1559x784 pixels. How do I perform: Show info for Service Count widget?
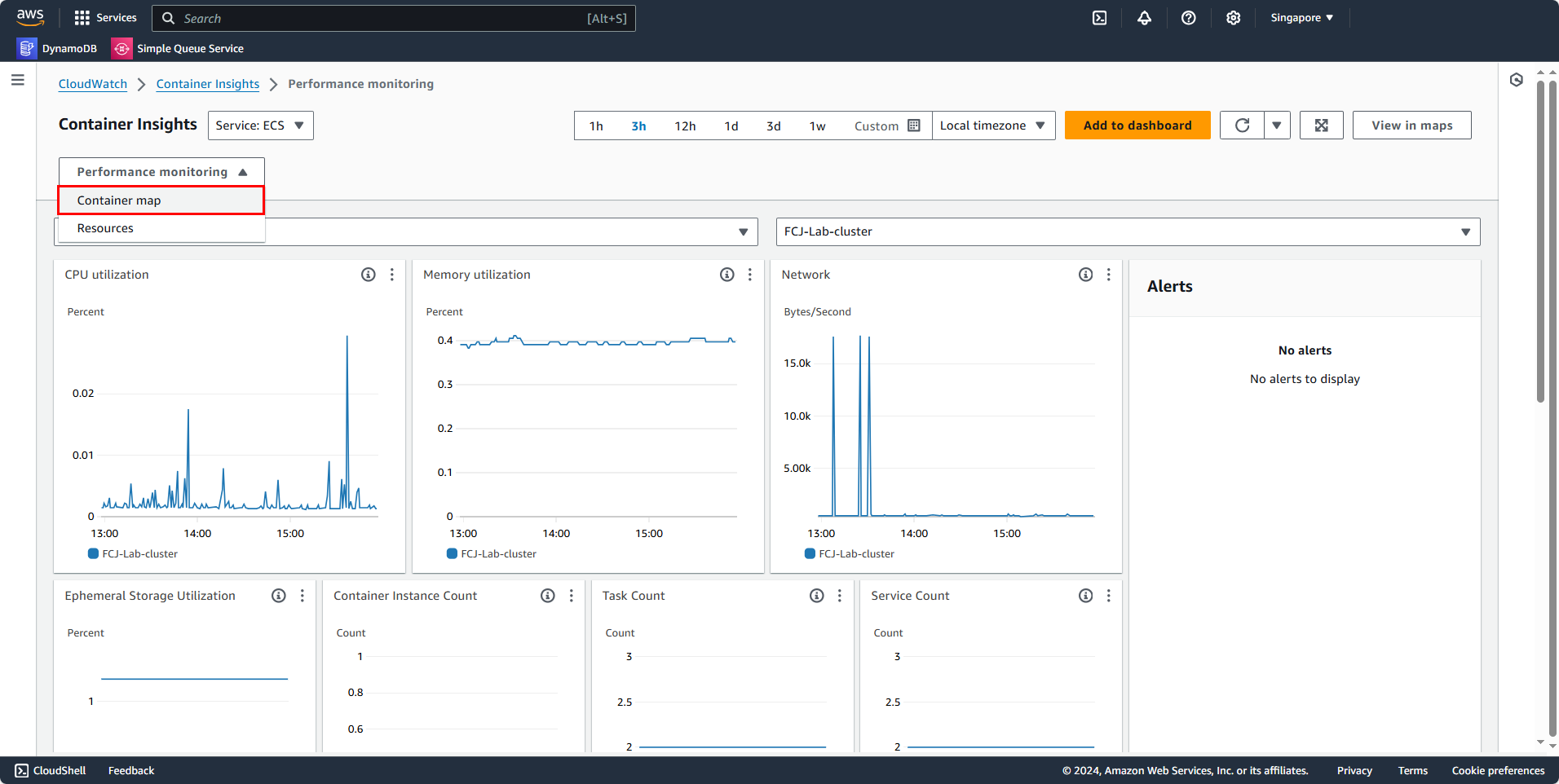(1086, 596)
